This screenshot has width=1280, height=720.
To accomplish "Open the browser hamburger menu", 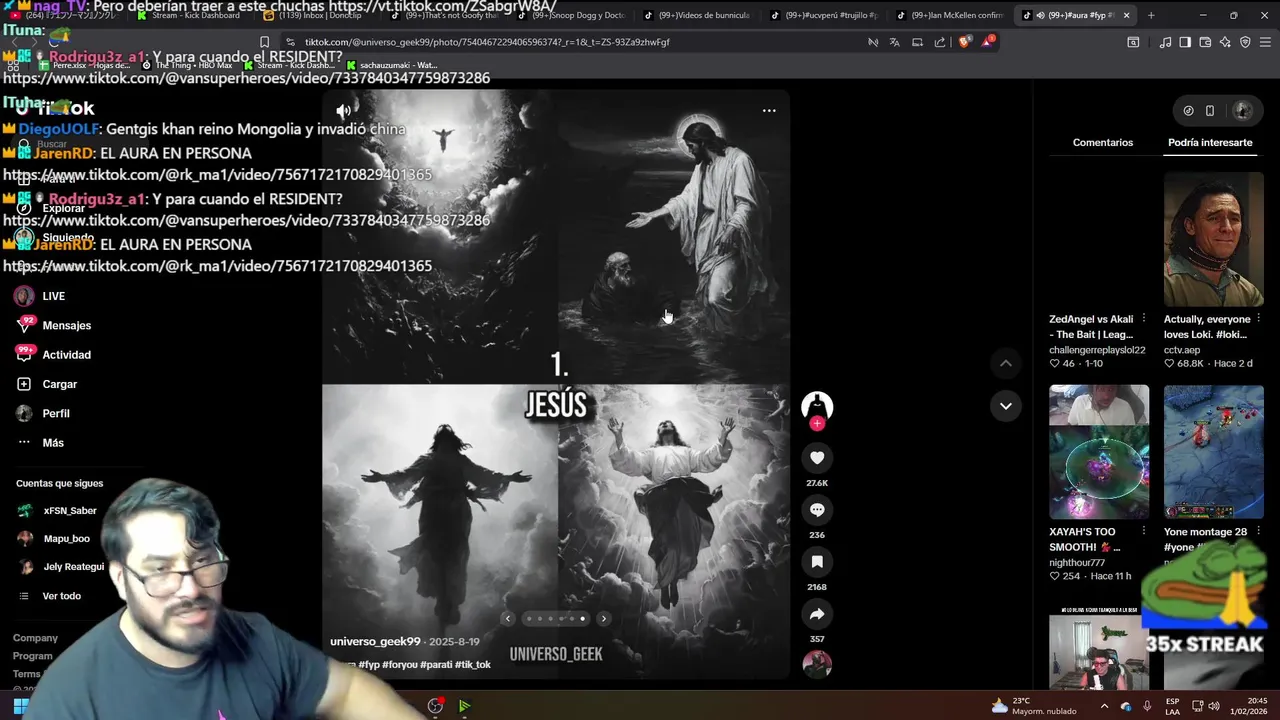I will click(1266, 42).
